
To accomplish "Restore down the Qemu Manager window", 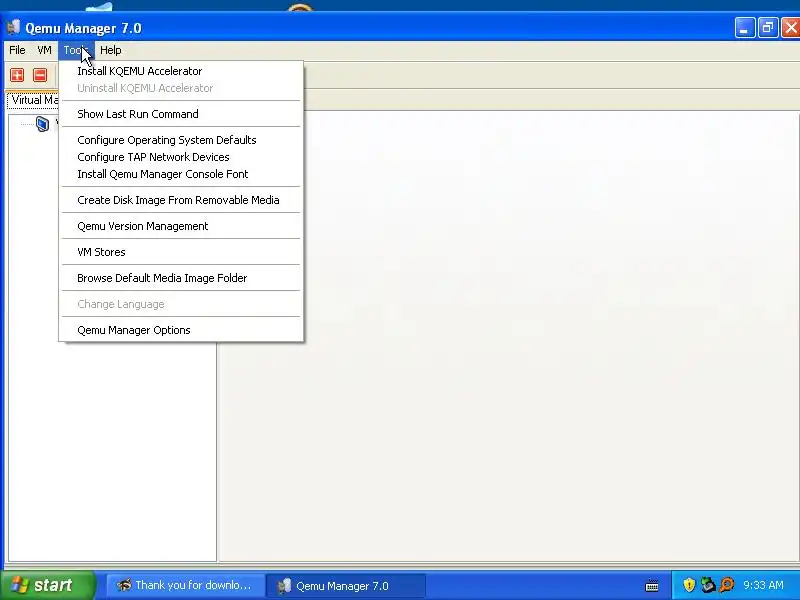I will point(768,28).
